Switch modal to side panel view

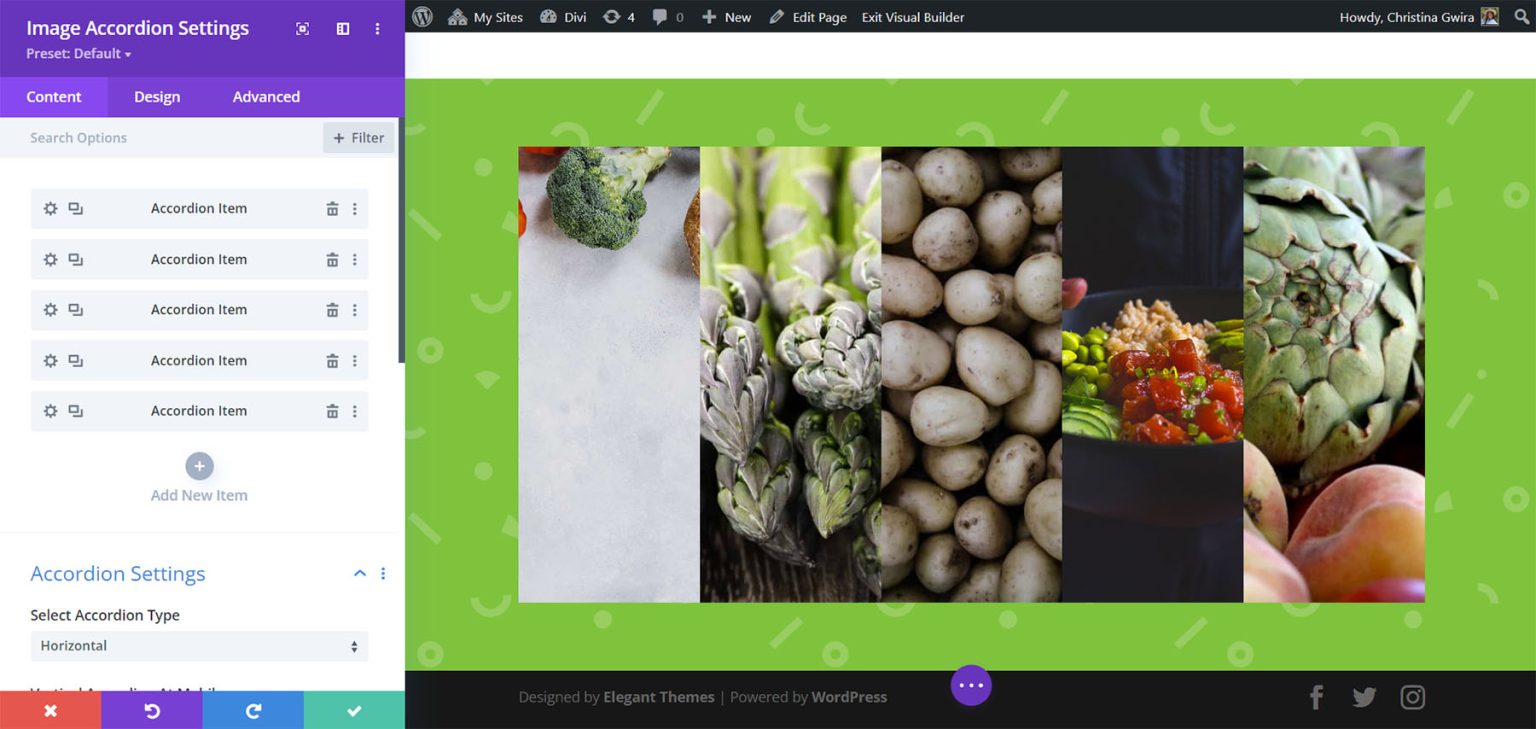pos(341,29)
